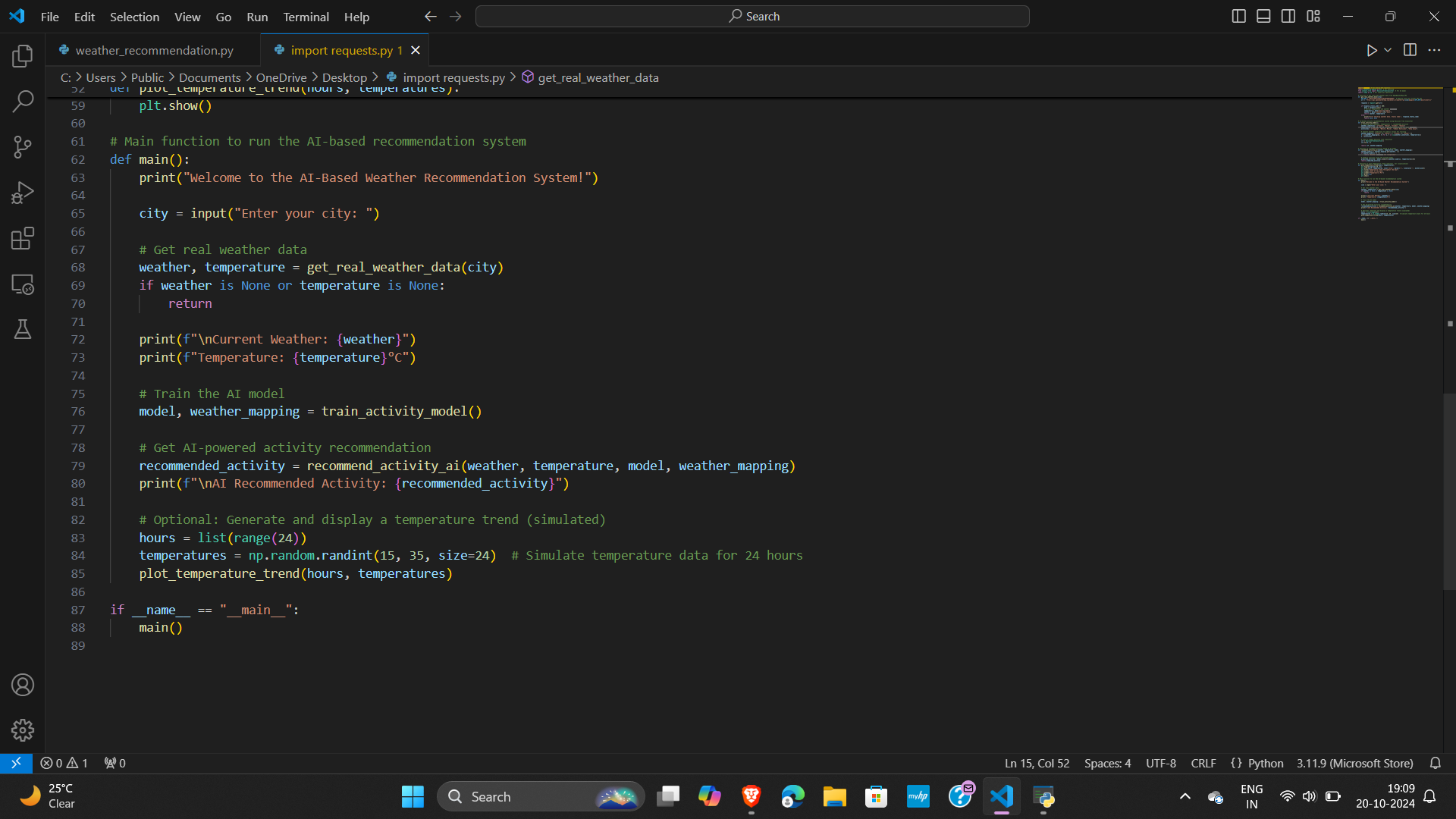Open the Testing flask icon view
The height and width of the screenshot is (819, 1456).
(x=23, y=329)
